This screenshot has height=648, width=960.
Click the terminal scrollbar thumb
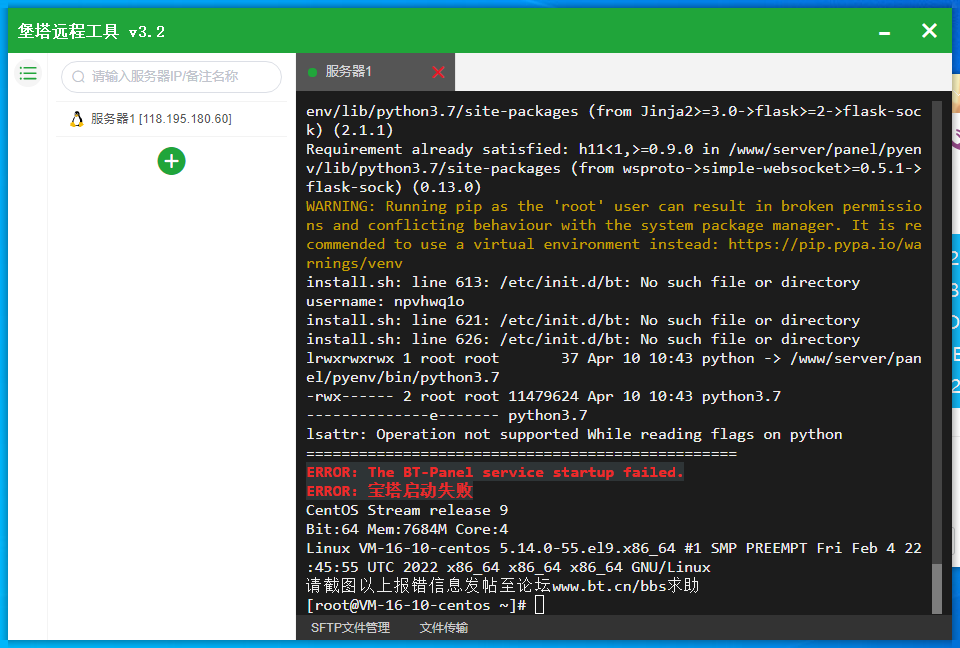point(936,588)
